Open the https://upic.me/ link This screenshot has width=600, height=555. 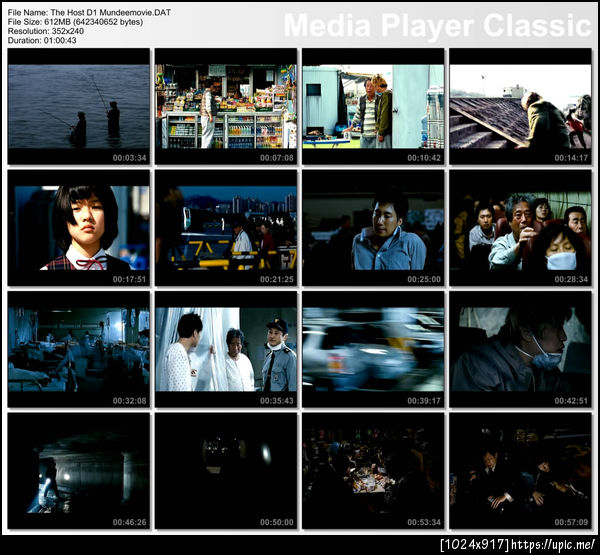coord(553,544)
